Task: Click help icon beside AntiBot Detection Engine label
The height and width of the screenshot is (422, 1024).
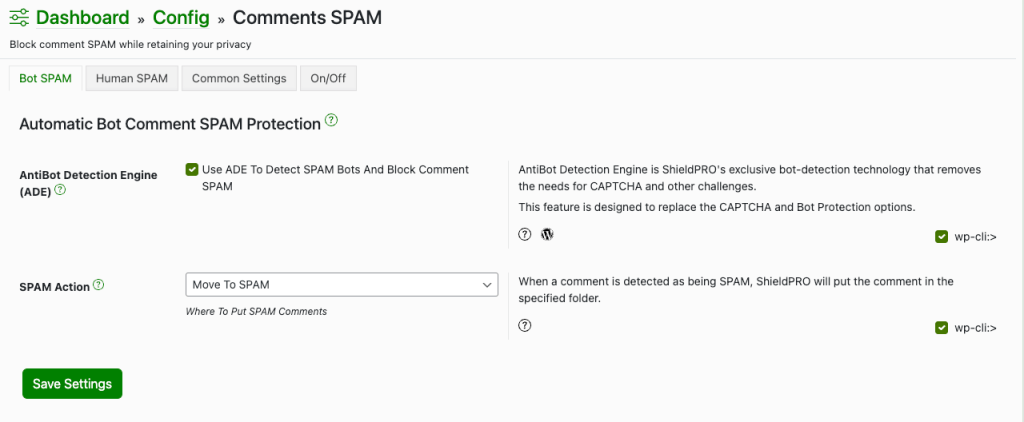Action: point(60,190)
